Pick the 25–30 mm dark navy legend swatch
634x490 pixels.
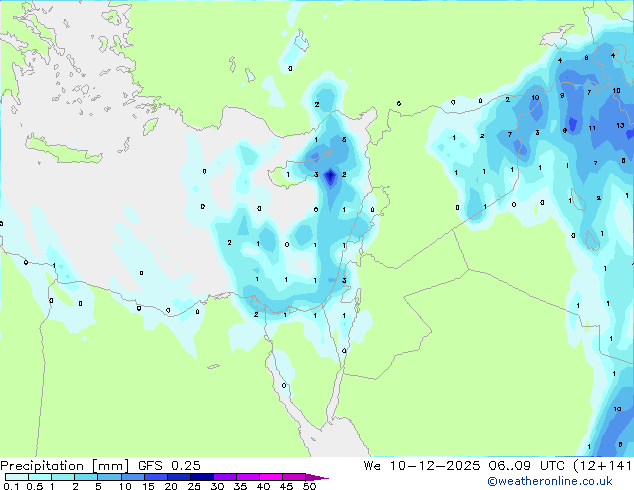202,477
